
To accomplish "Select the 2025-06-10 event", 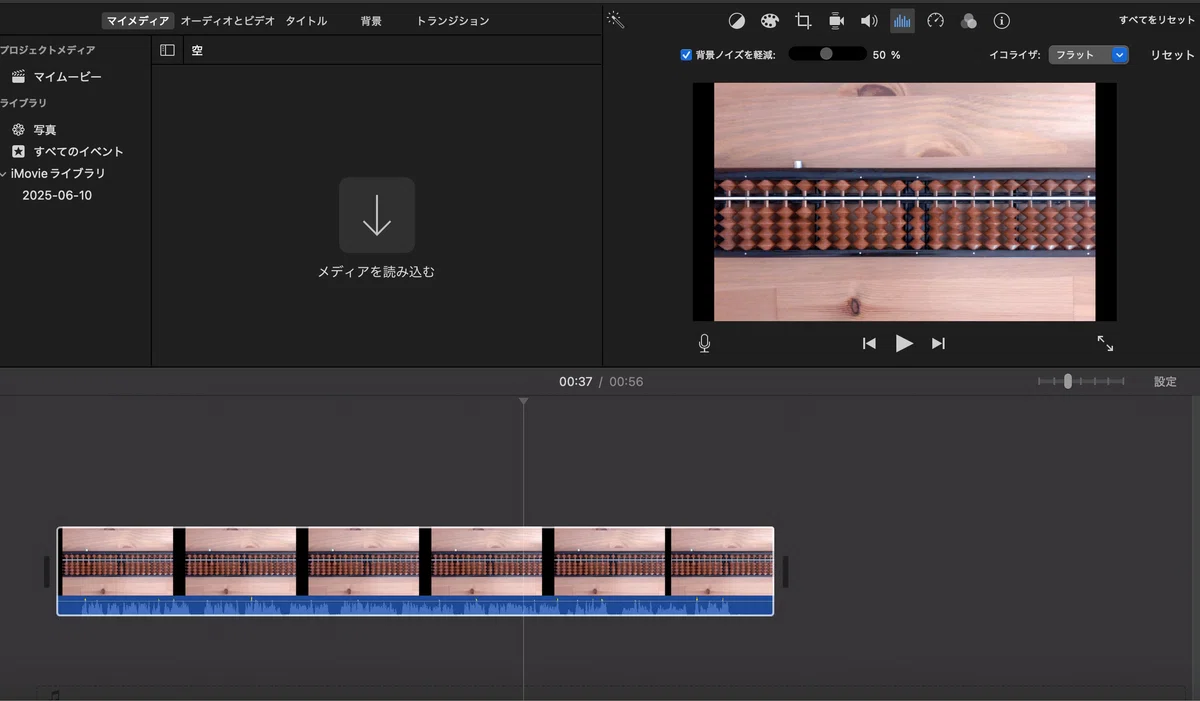I will [57, 196].
